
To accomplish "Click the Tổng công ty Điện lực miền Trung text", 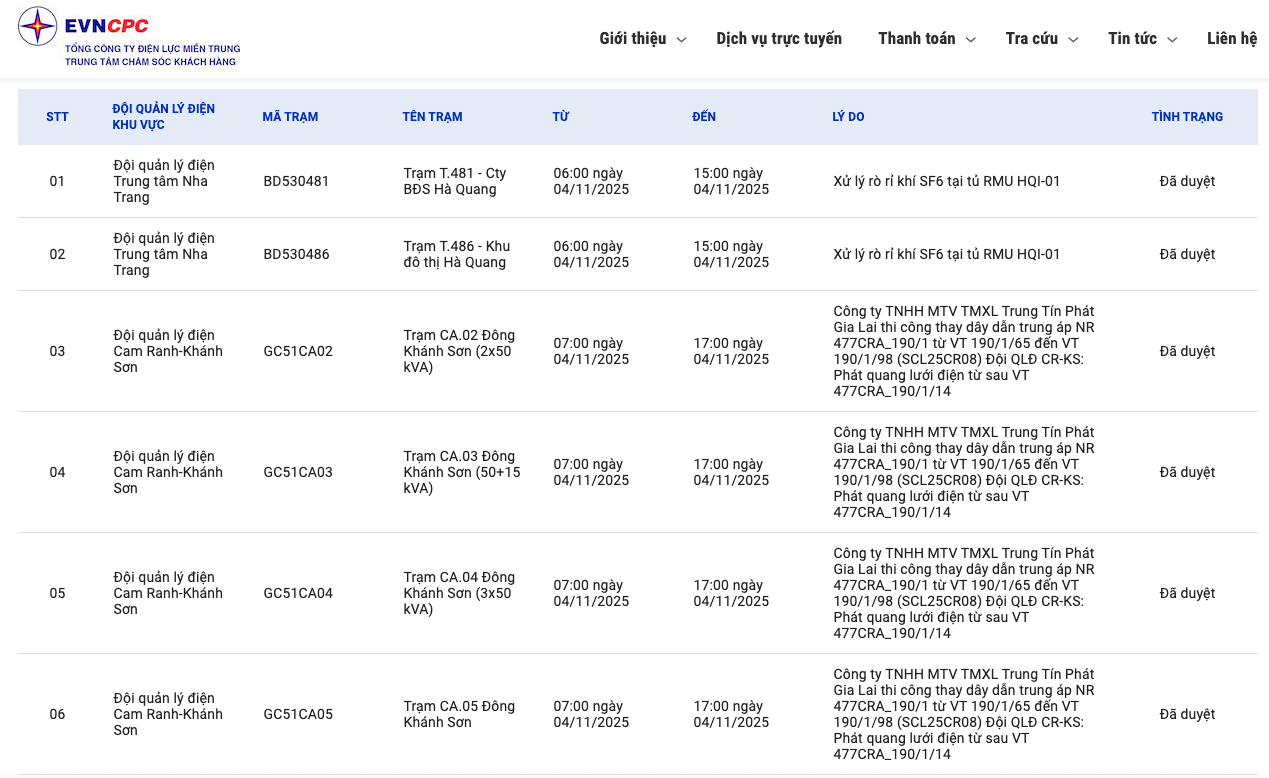I will [152, 49].
